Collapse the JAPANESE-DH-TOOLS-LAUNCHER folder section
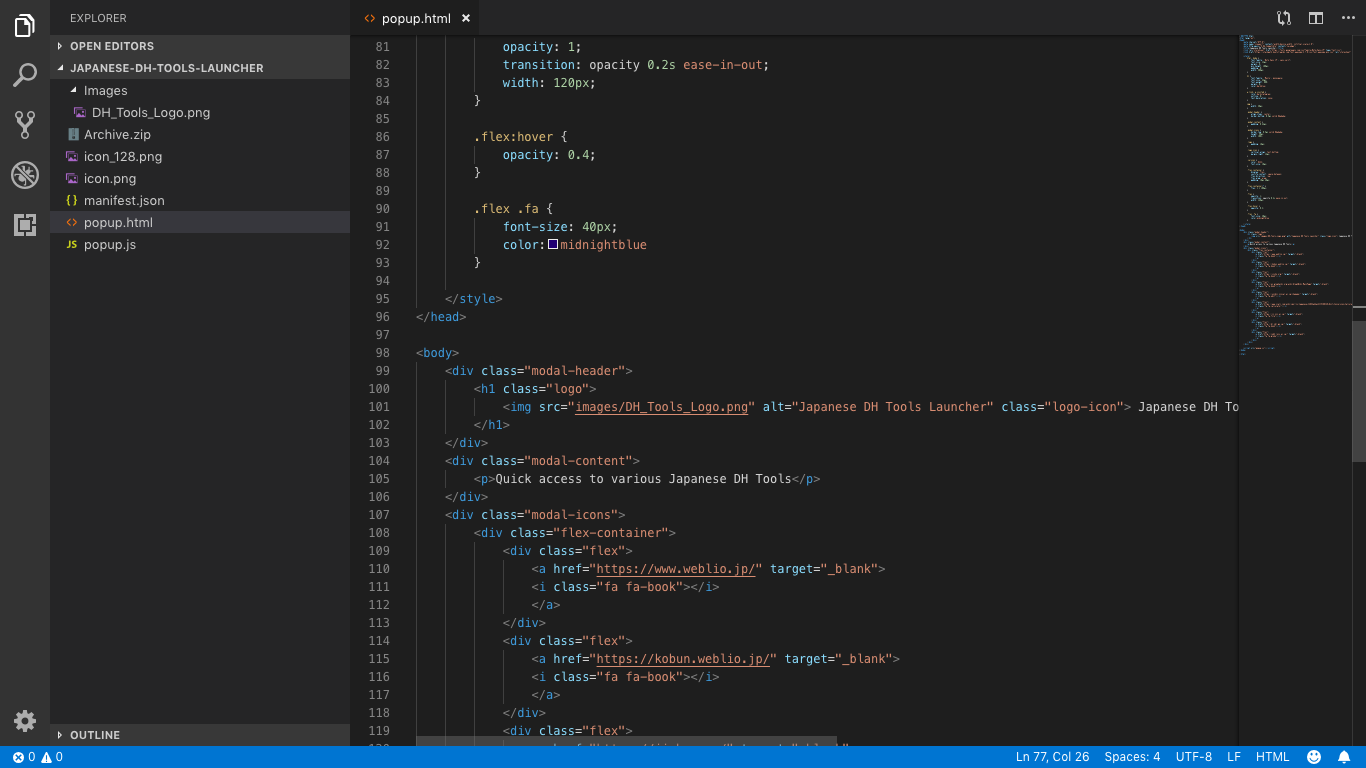The image size is (1366, 768). 200,68
